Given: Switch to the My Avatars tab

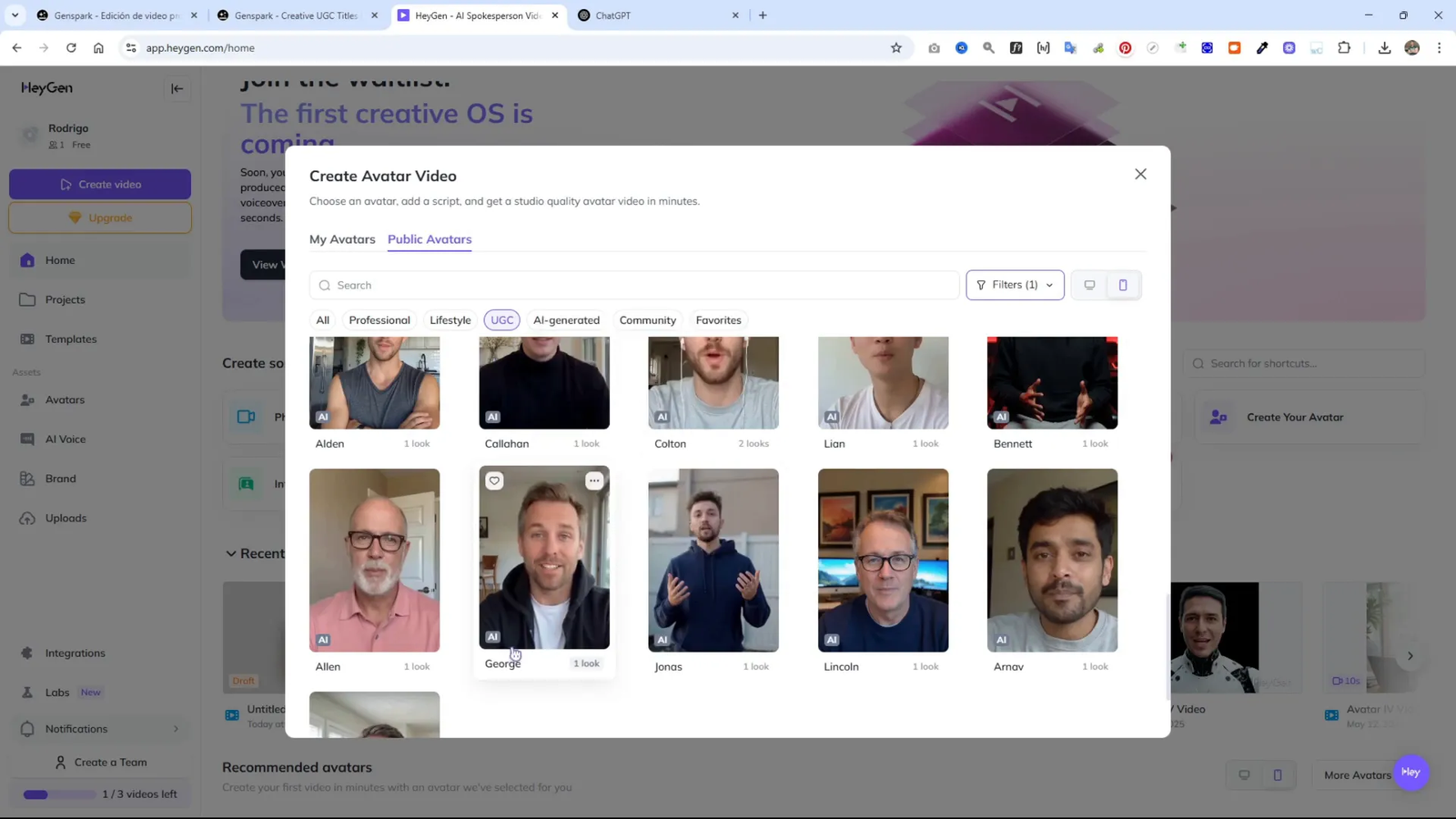Looking at the screenshot, I should point(342,239).
